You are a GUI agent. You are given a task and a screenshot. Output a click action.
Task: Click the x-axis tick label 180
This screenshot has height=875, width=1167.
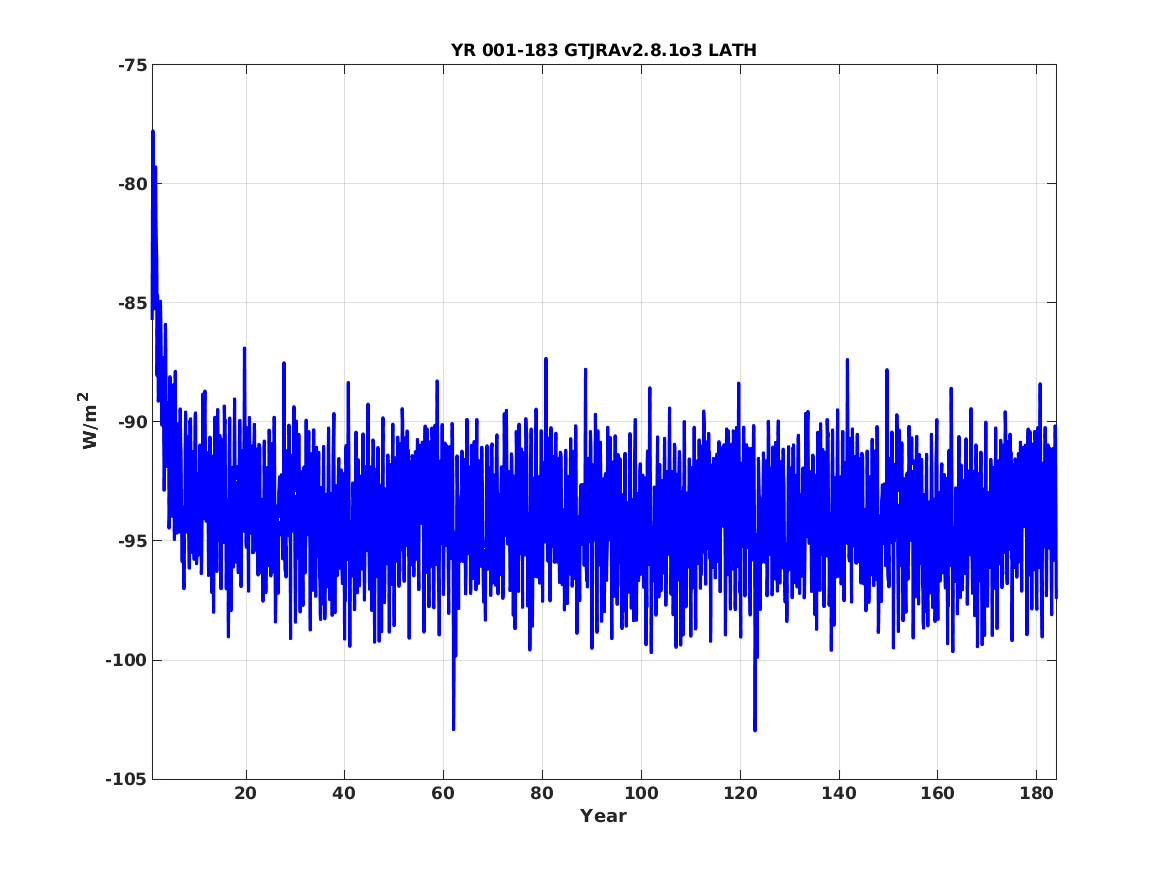pyautogui.click(x=1036, y=793)
